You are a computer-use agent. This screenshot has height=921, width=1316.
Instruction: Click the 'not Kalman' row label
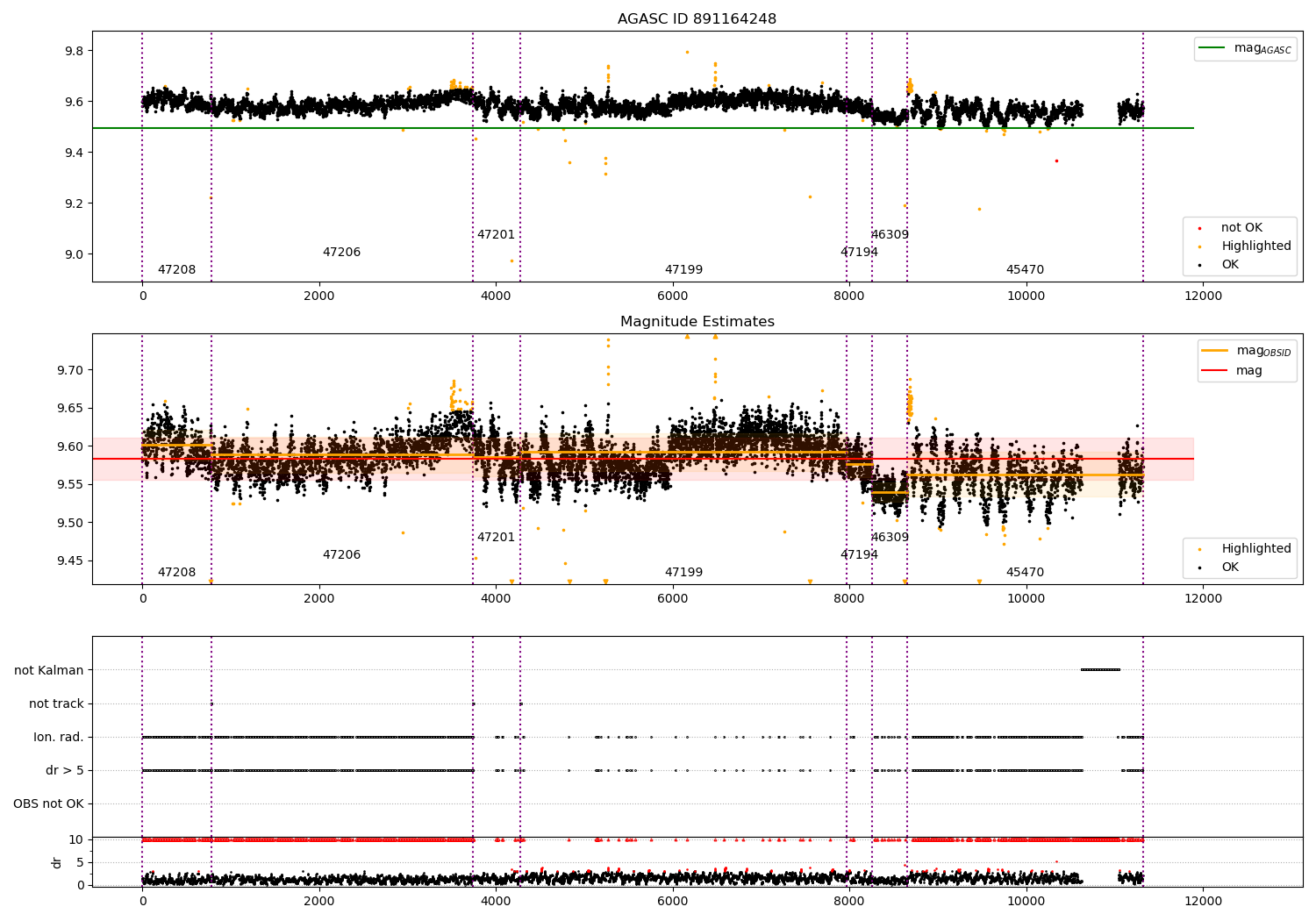pyautogui.click(x=49, y=671)
